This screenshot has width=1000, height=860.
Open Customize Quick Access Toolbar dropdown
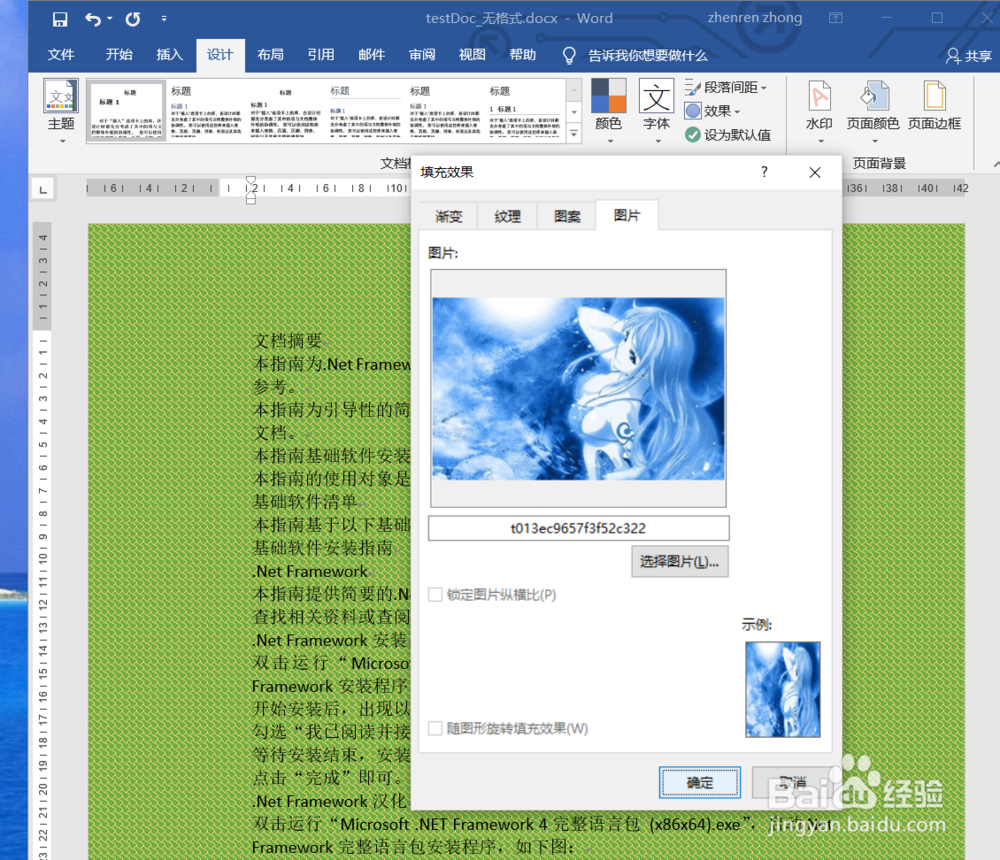pyautogui.click(x=164, y=19)
